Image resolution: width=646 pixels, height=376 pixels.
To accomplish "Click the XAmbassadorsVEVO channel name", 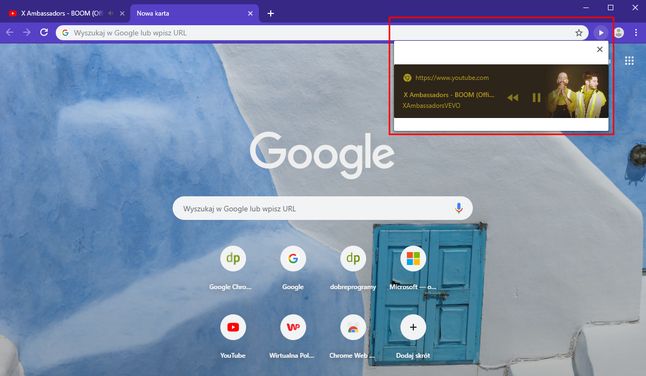I will [431, 105].
